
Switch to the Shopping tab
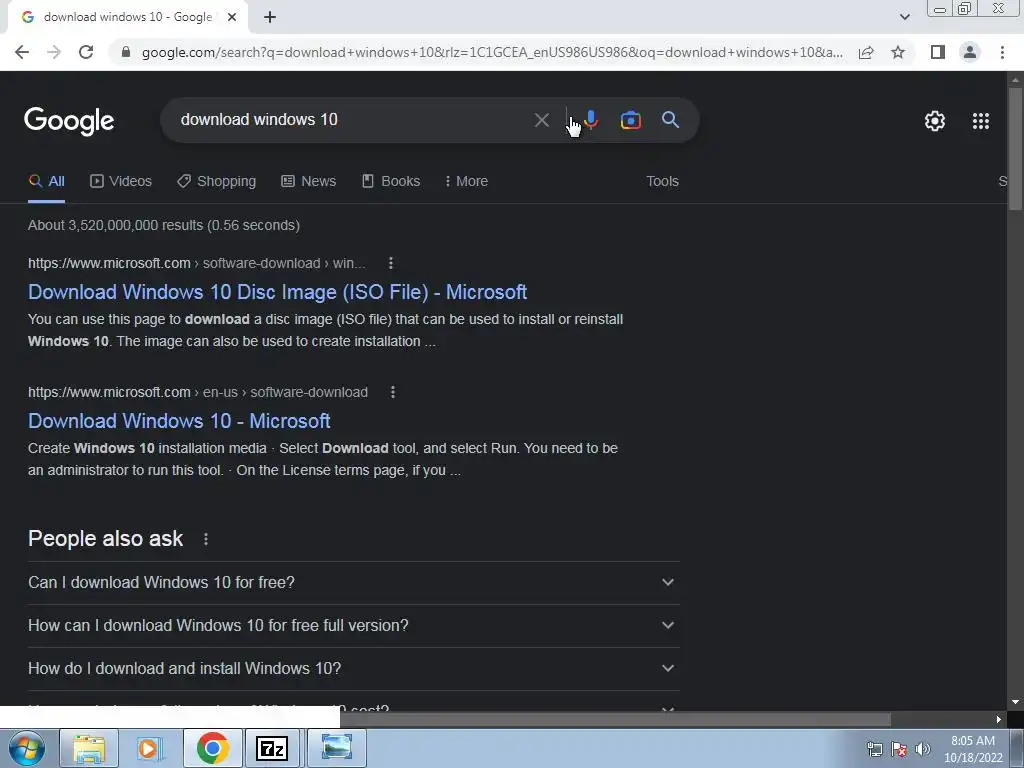coord(217,182)
